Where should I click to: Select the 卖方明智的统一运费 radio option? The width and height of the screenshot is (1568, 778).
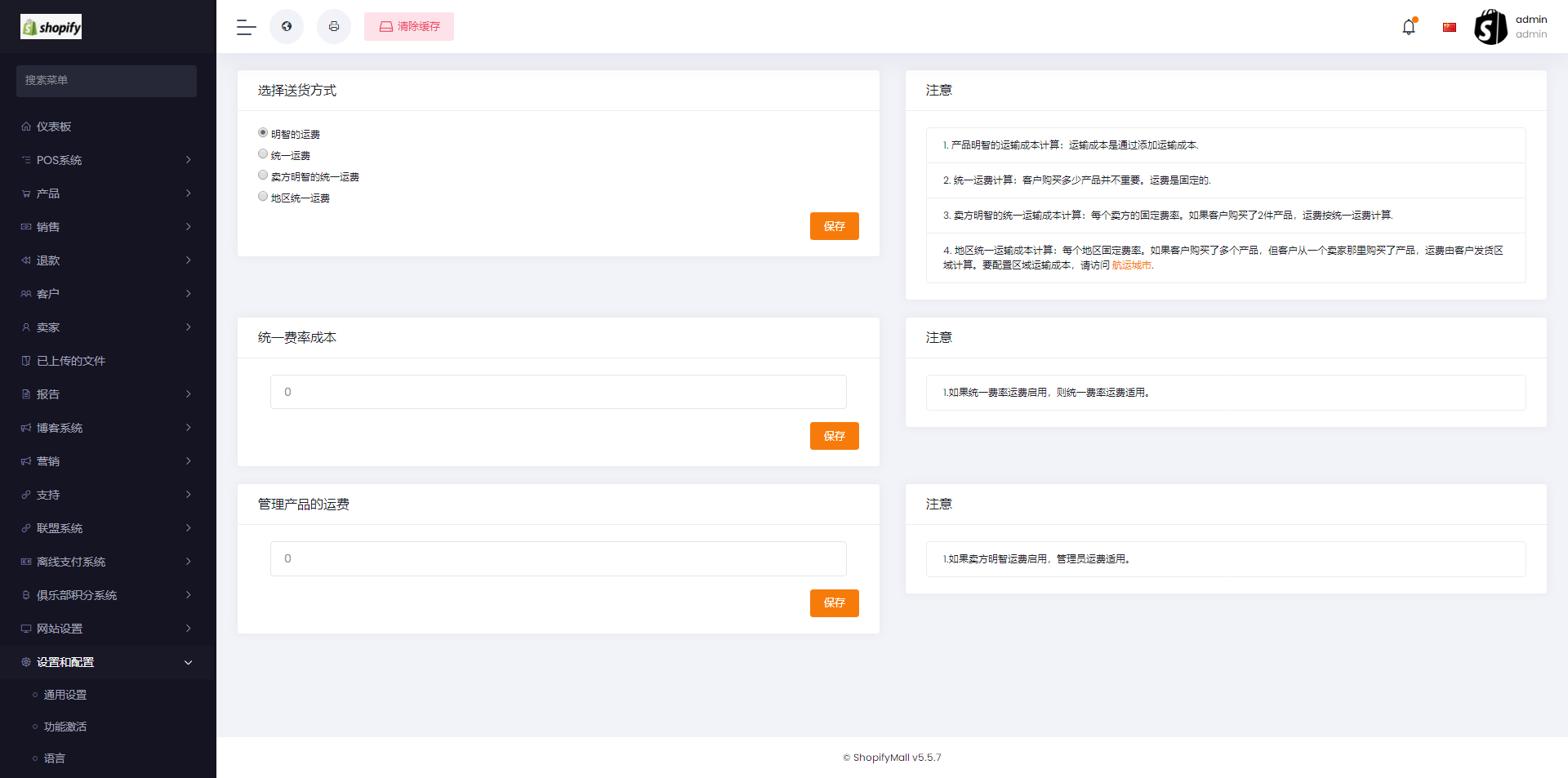click(263, 176)
